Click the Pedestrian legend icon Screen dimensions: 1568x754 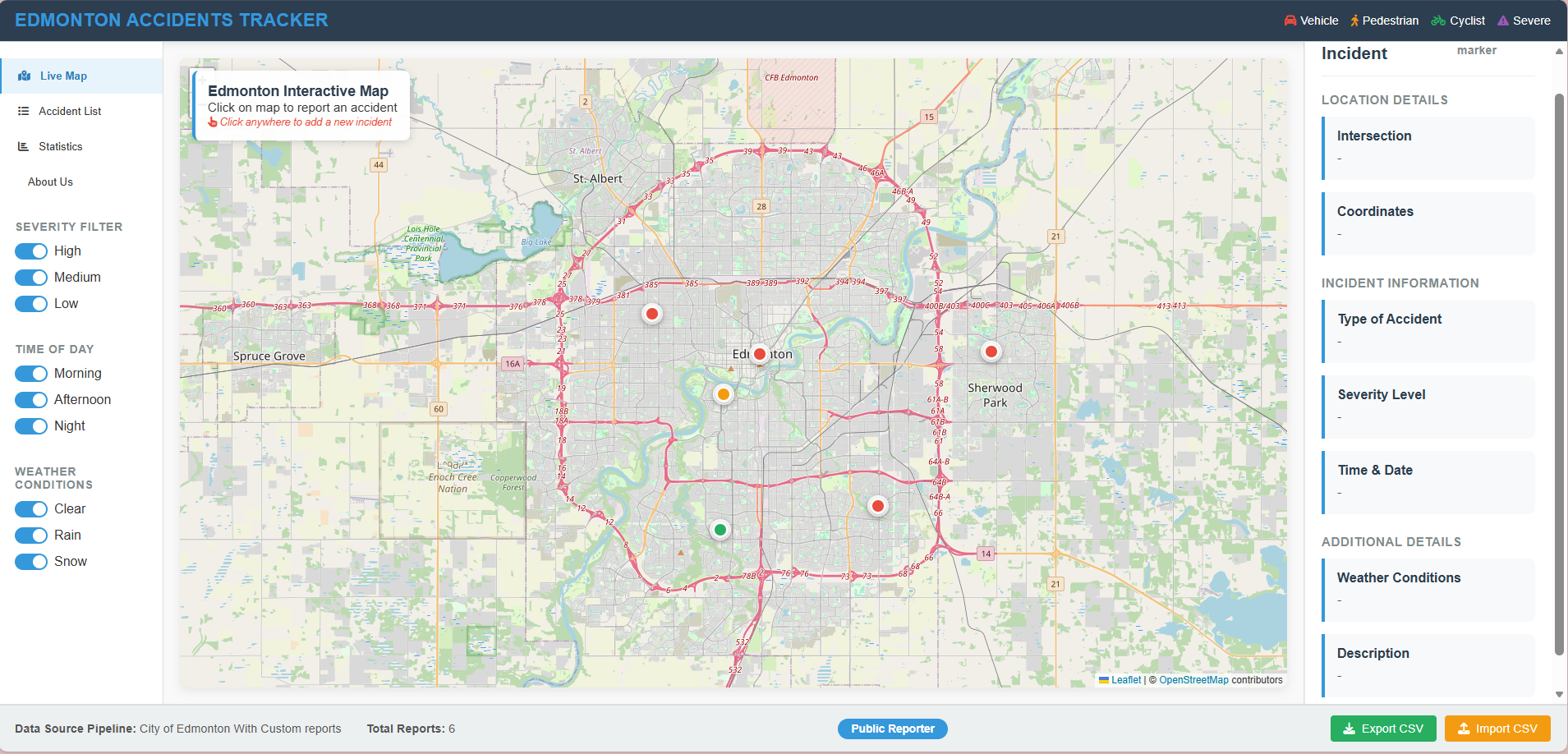[x=1354, y=21]
